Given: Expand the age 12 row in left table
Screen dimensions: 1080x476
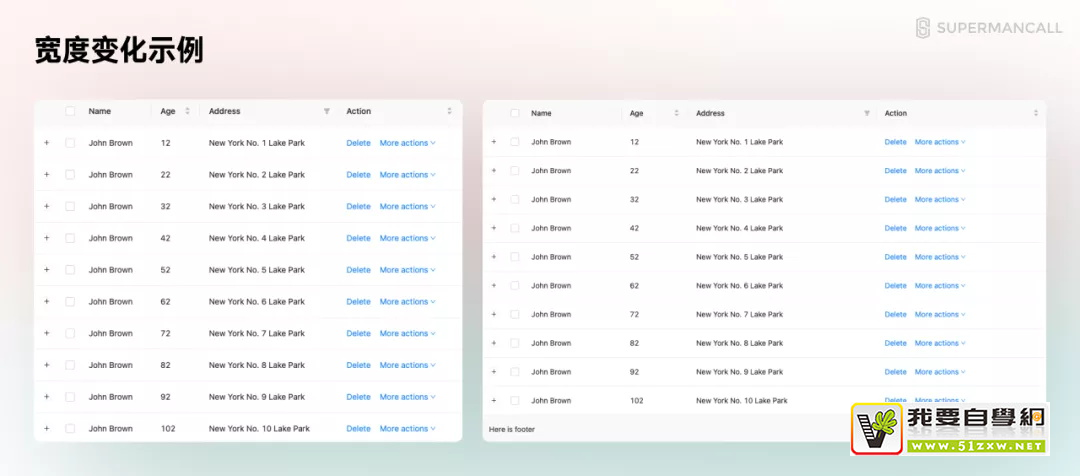Looking at the screenshot, I should (x=46, y=143).
